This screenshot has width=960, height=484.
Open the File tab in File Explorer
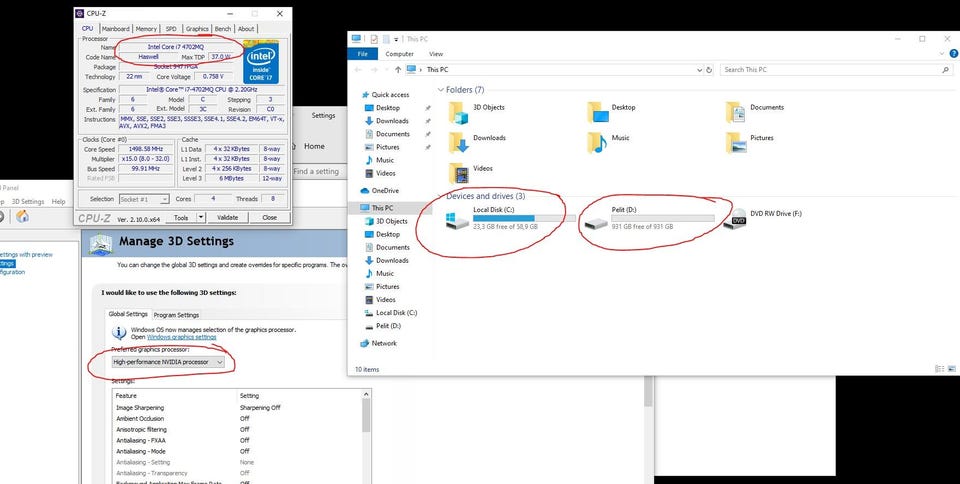pyautogui.click(x=362, y=54)
